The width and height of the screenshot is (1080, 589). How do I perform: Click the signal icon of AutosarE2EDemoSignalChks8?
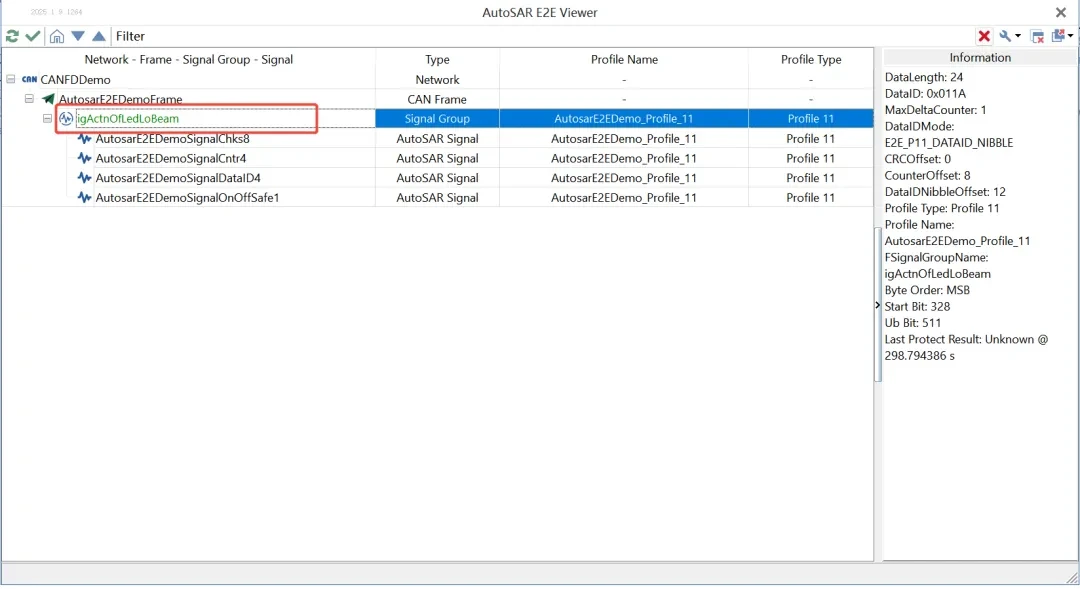click(85, 138)
